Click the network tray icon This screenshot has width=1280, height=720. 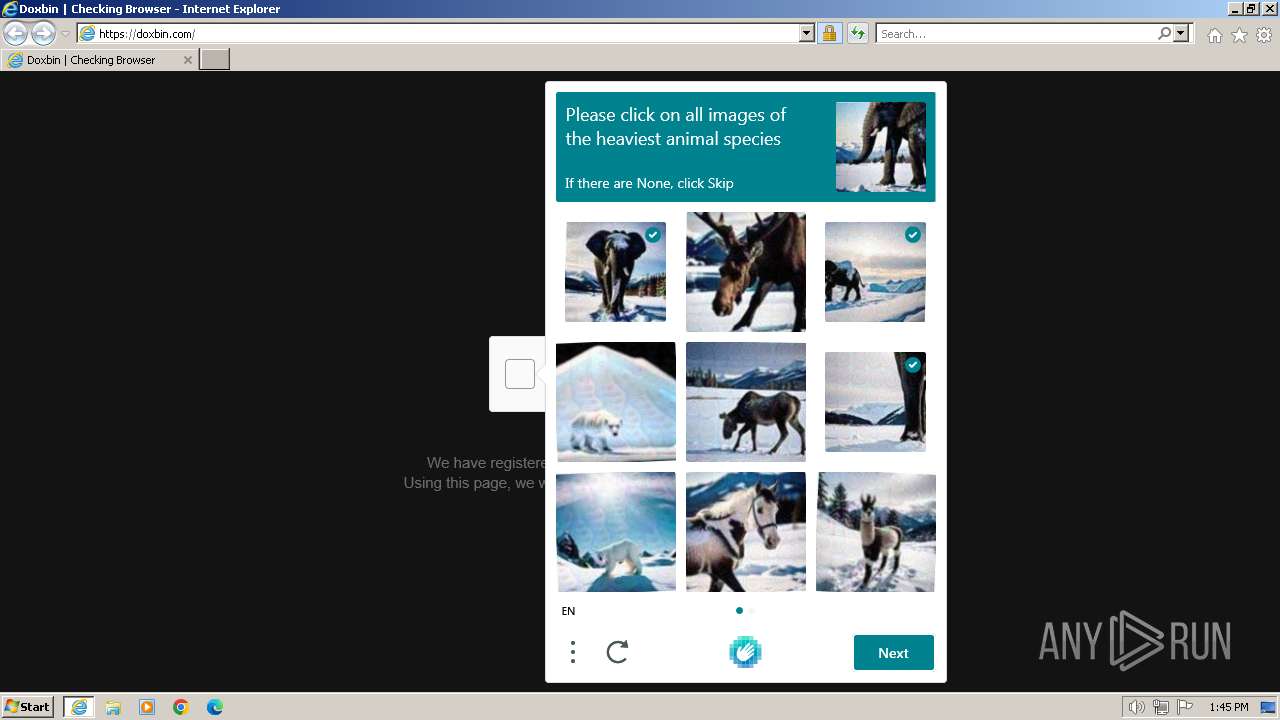1161,707
